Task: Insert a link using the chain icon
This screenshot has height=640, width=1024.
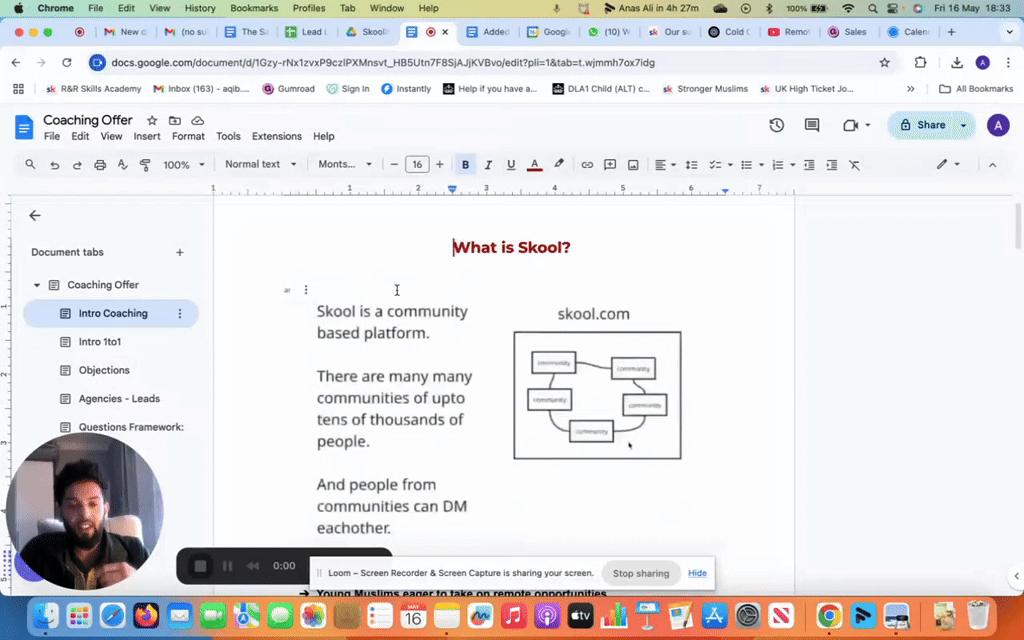Action: point(587,165)
